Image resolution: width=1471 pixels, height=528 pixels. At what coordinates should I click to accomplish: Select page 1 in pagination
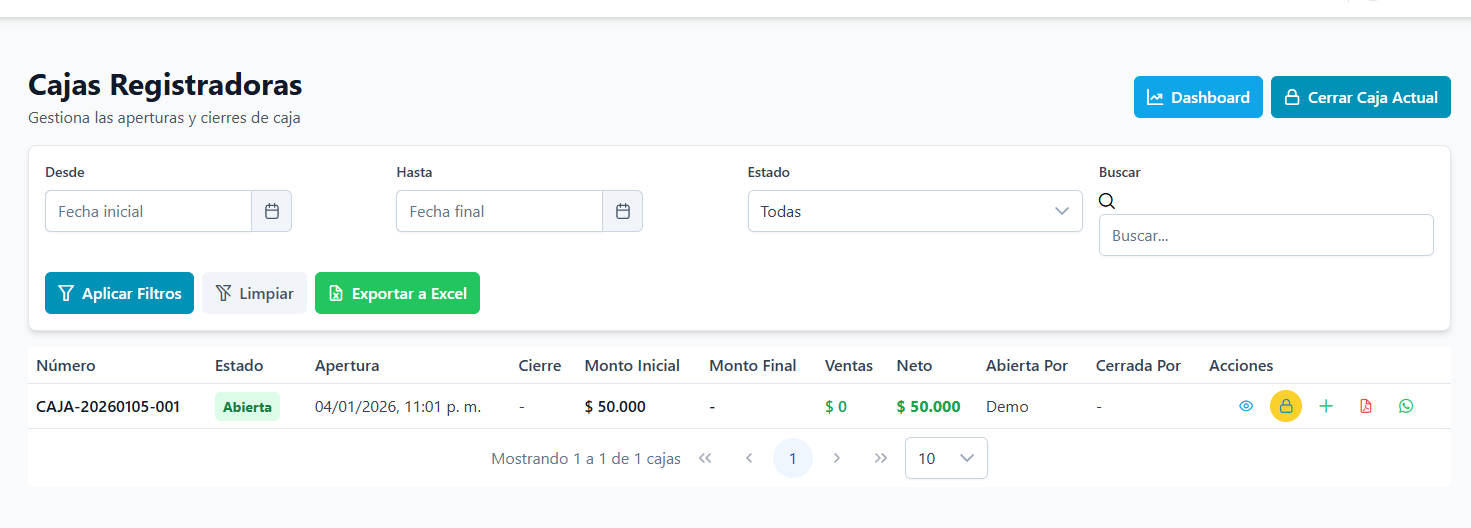pyautogui.click(x=792, y=458)
